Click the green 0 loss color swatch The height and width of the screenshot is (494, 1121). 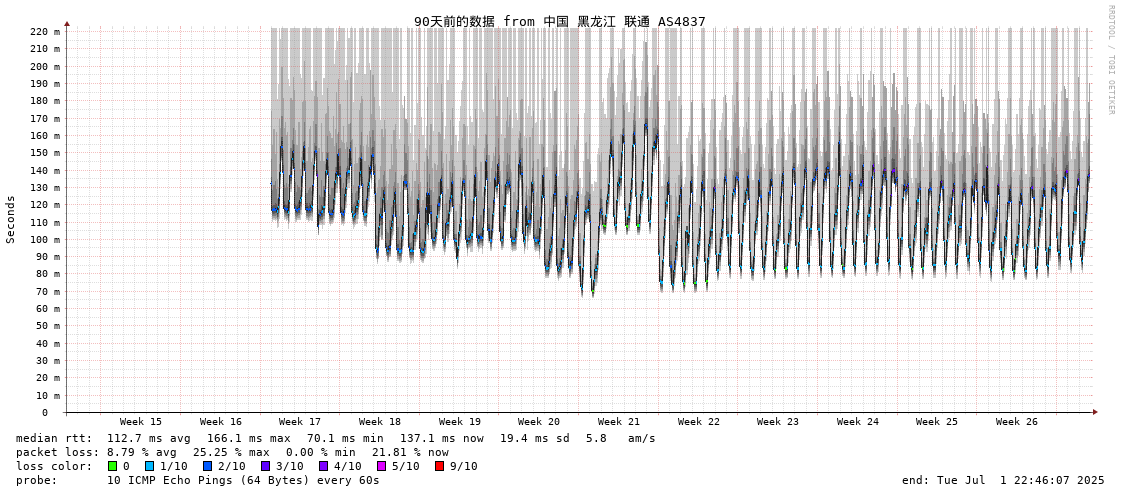tap(112, 466)
